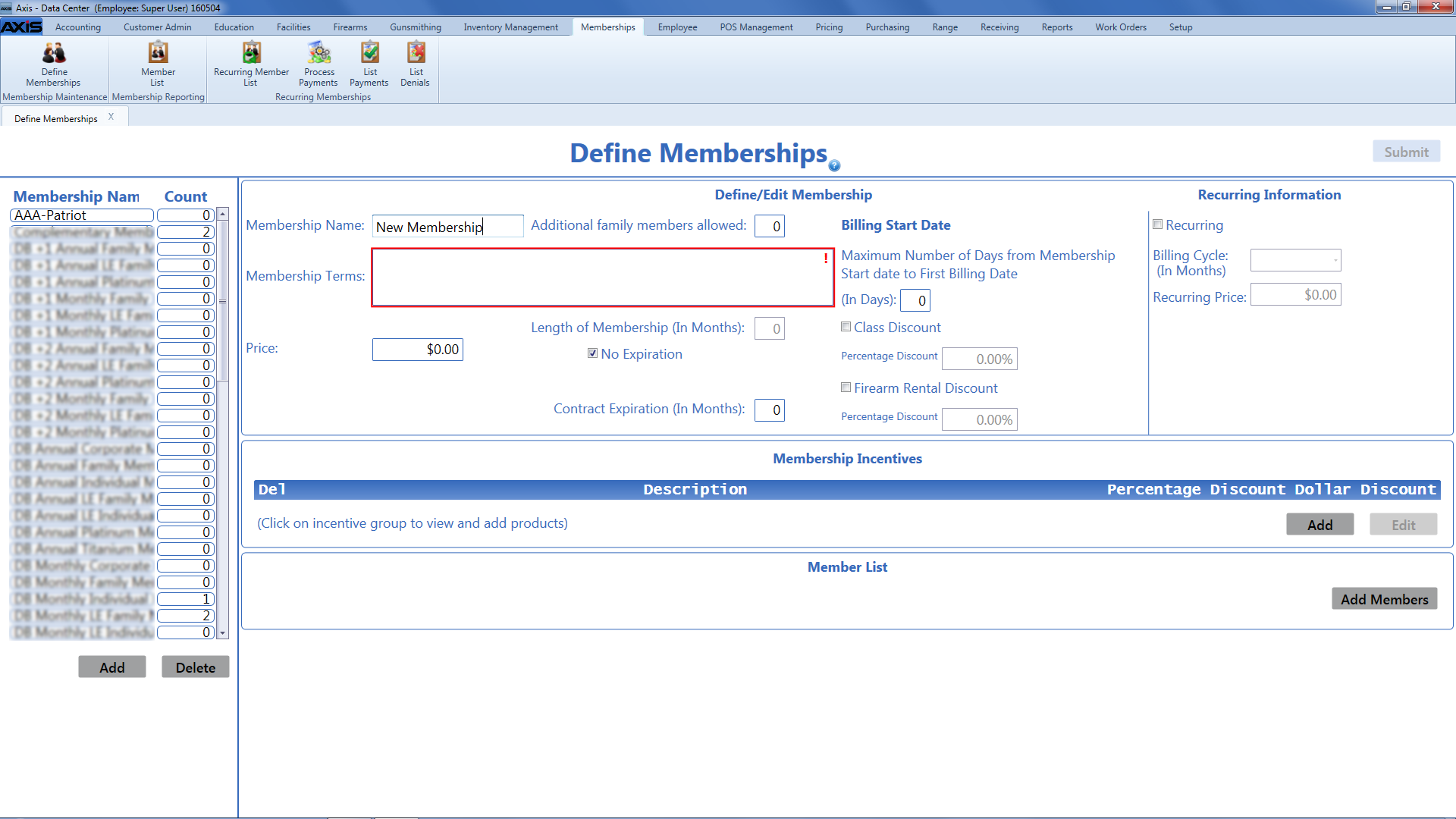The height and width of the screenshot is (819, 1456).
Task: Click the Submit button
Action: click(x=1406, y=152)
